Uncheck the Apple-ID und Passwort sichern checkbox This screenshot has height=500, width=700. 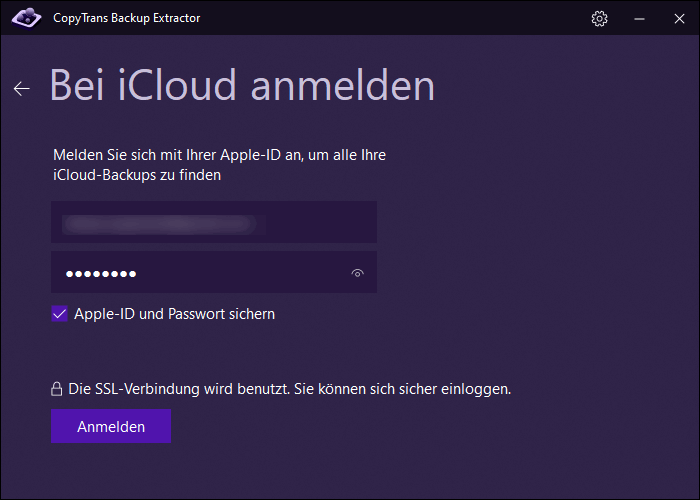pos(59,314)
